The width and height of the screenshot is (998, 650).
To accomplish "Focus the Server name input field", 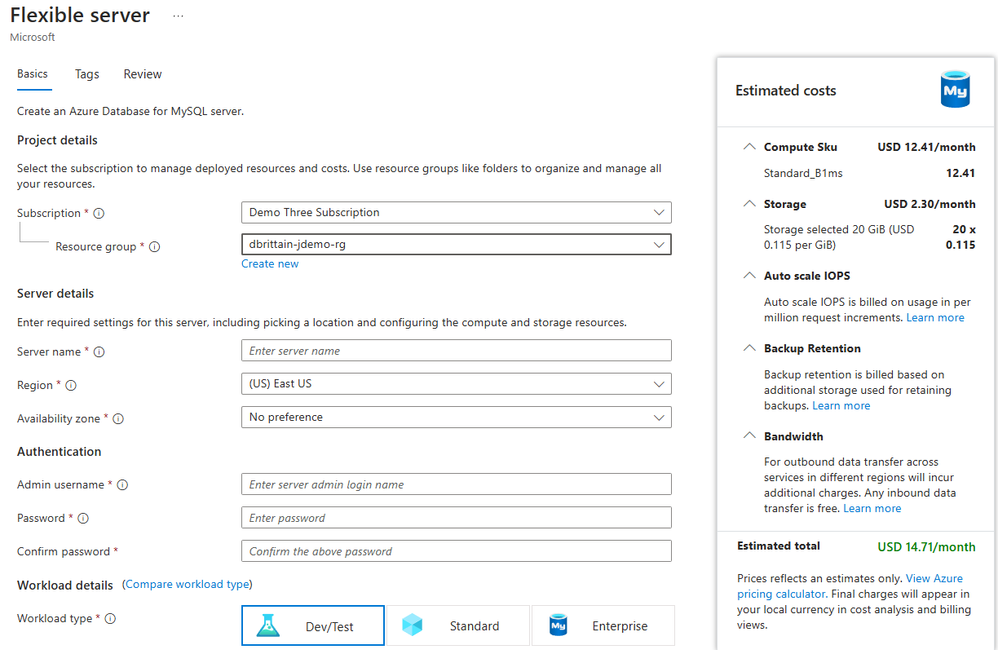I will point(456,351).
